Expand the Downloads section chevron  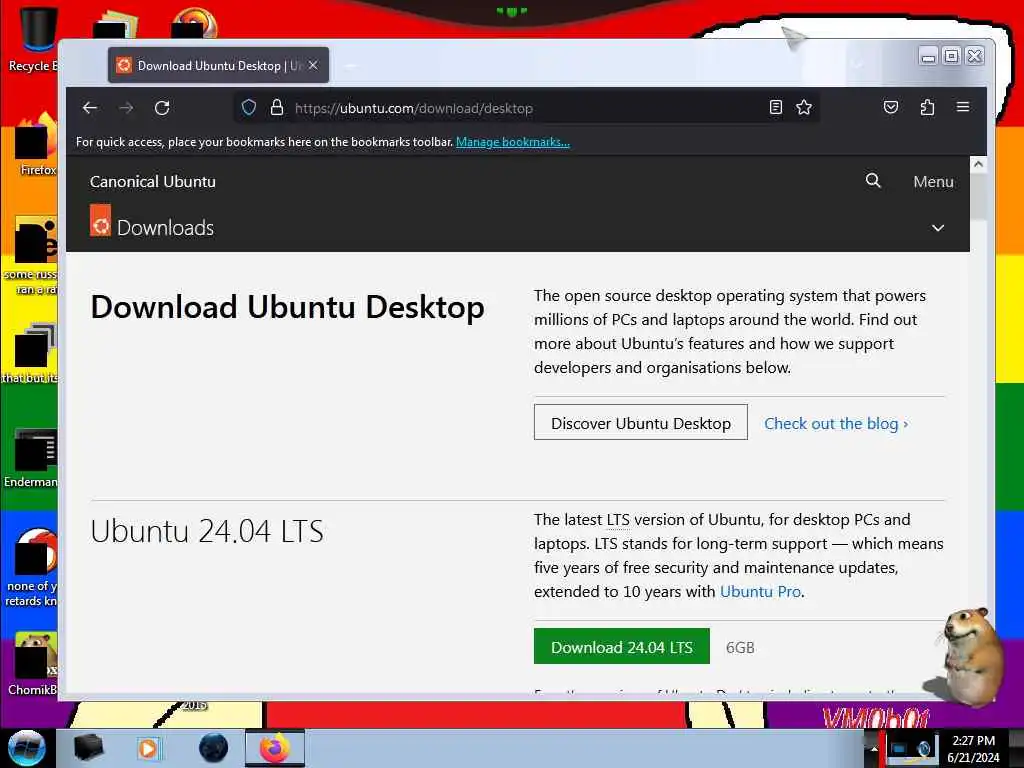coord(938,228)
